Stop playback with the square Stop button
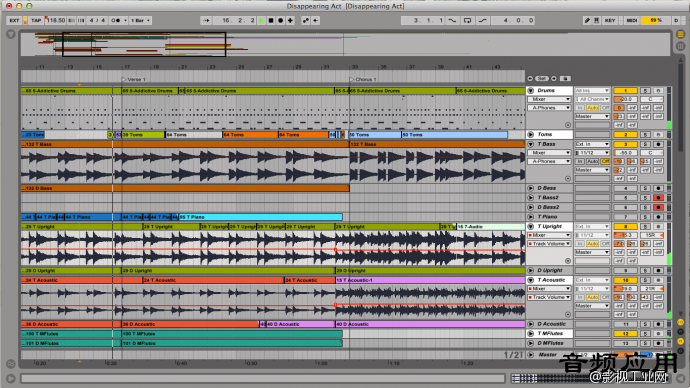The height and width of the screenshot is (388, 690). point(271,20)
